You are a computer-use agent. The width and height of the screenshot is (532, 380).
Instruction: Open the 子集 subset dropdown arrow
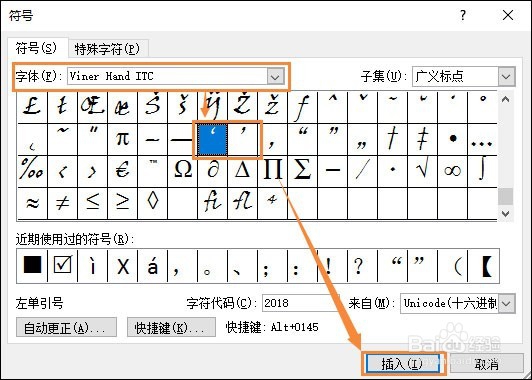point(506,77)
